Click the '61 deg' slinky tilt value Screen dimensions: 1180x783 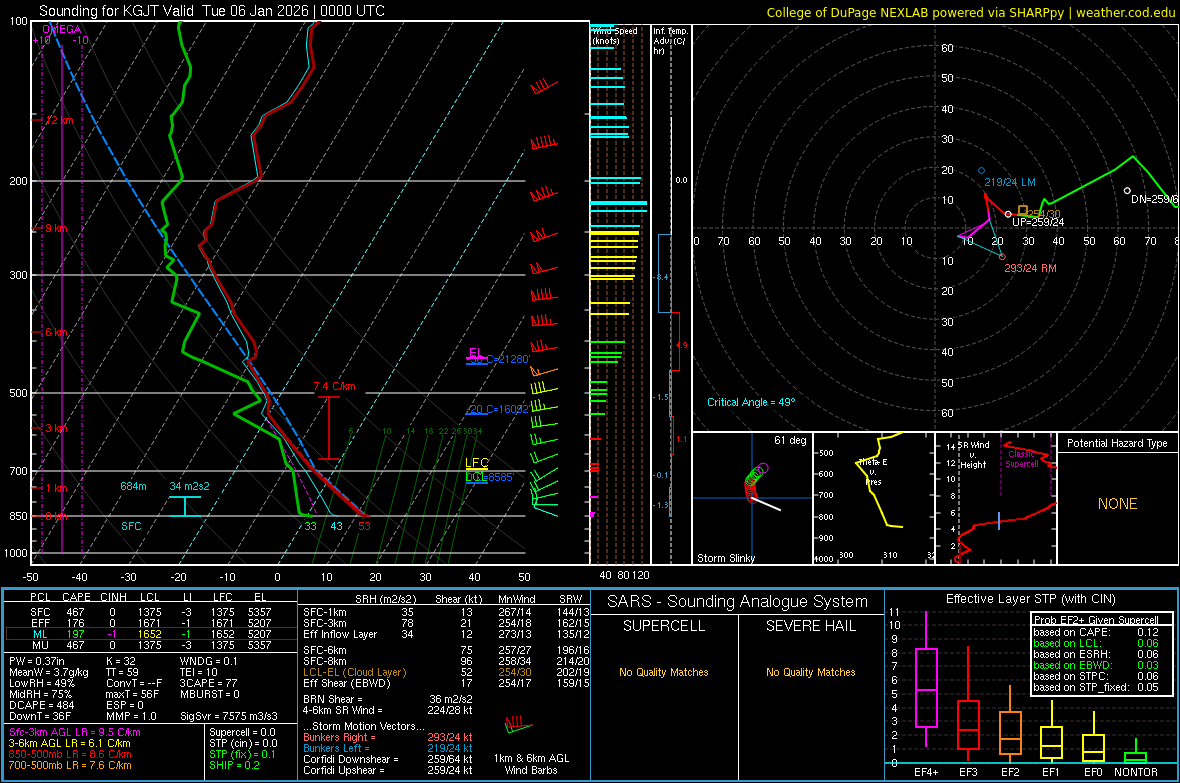pos(790,440)
